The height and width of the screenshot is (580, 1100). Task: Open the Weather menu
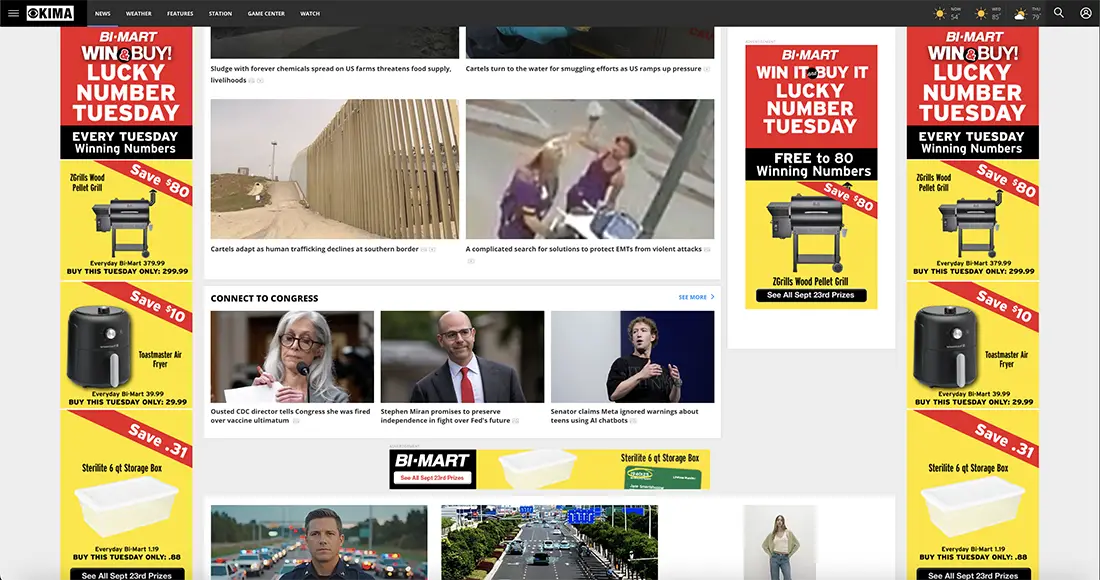point(138,13)
